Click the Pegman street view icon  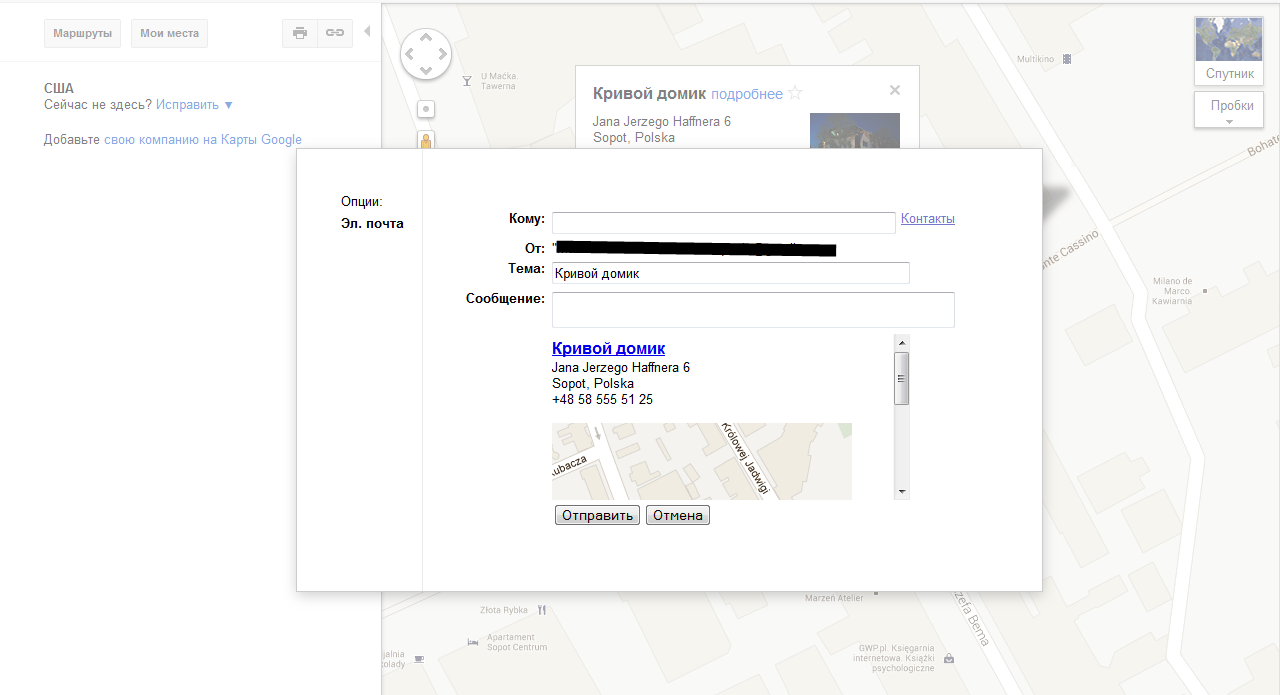click(x=426, y=141)
